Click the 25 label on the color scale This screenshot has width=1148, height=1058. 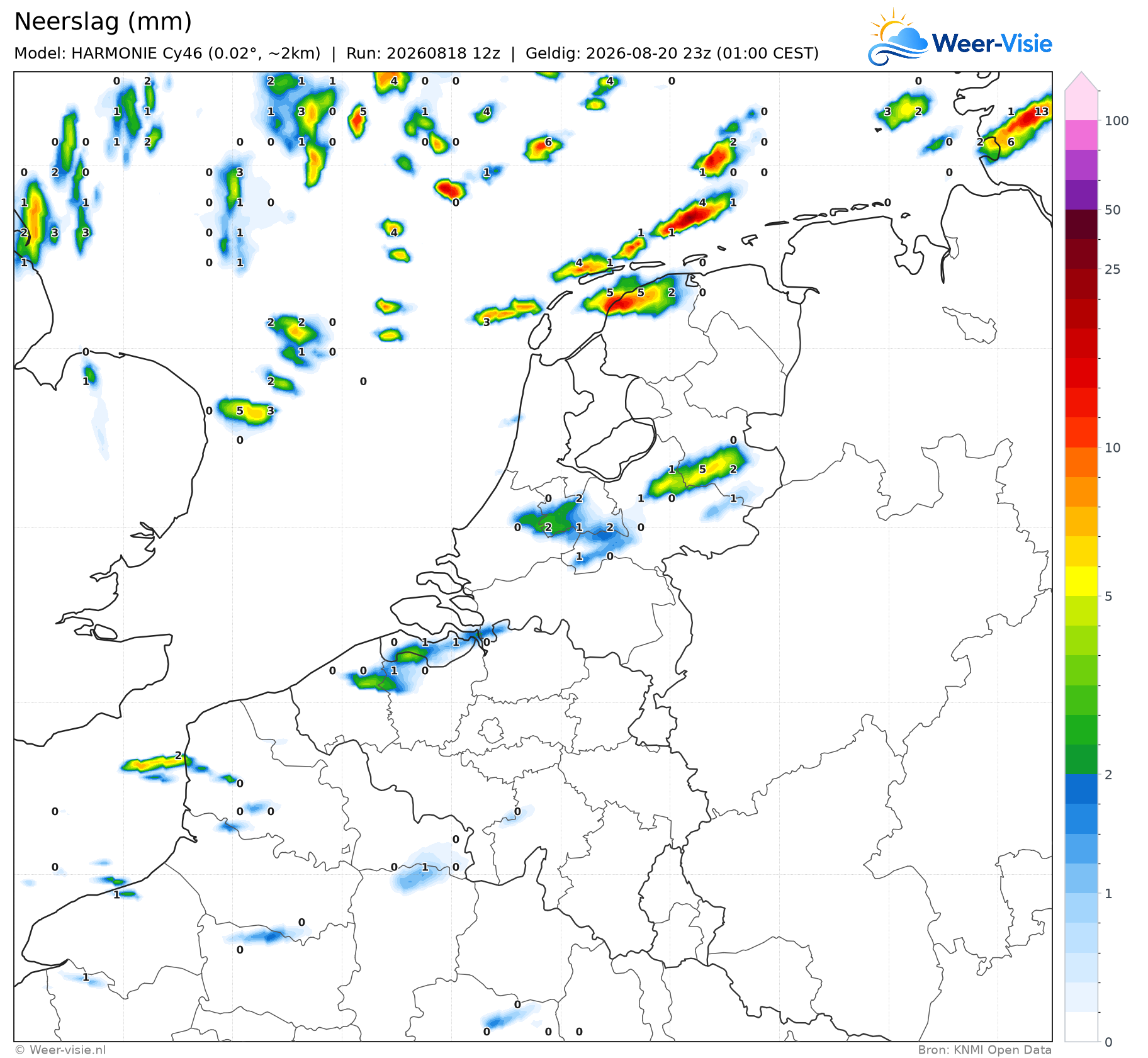[1113, 269]
